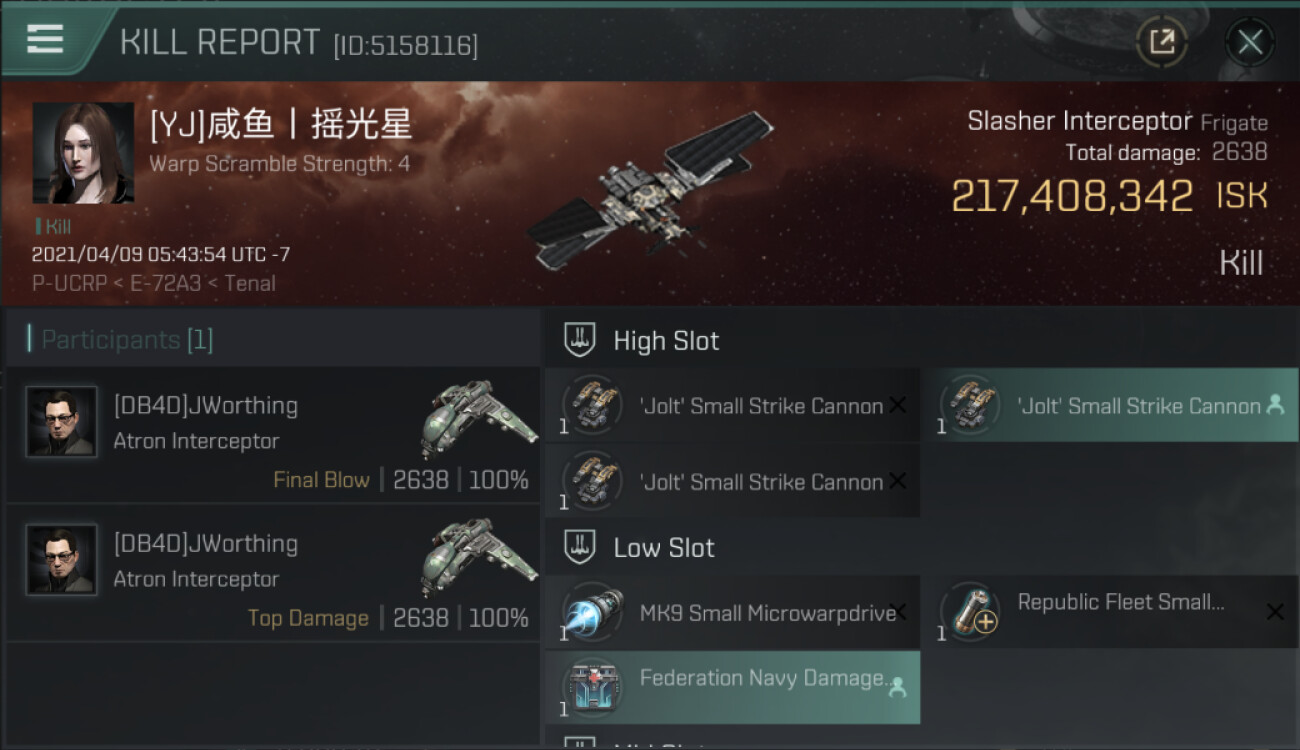The height and width of the screenshot is (750, 1300).
Task: Open the hamburger menu in top-left
Action: coord(45,40)
